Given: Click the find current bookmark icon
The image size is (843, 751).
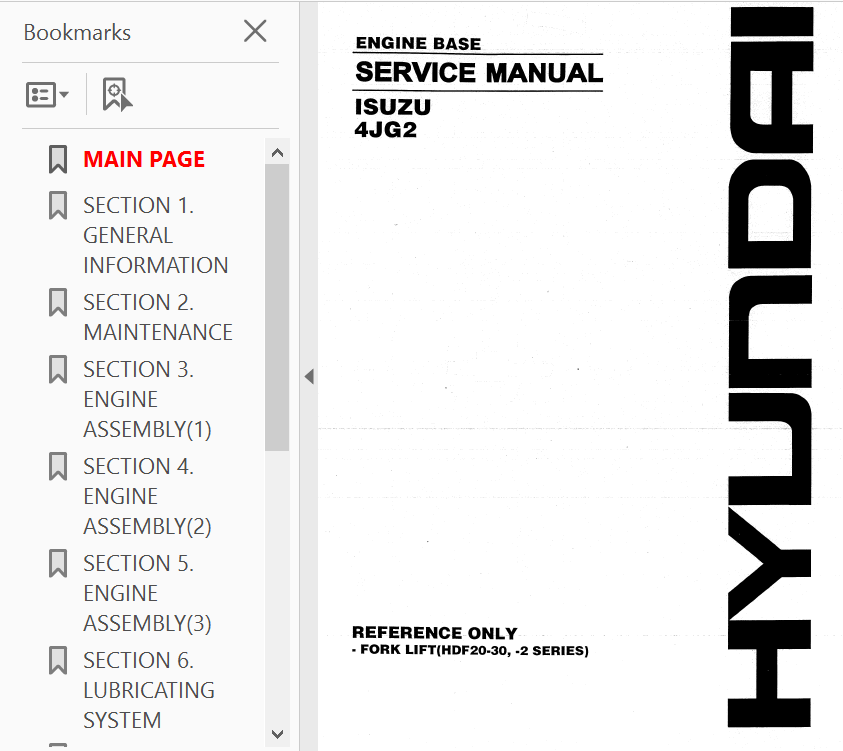Looking at the screenshot, I should pyautogui.click(x=117, y=95).
